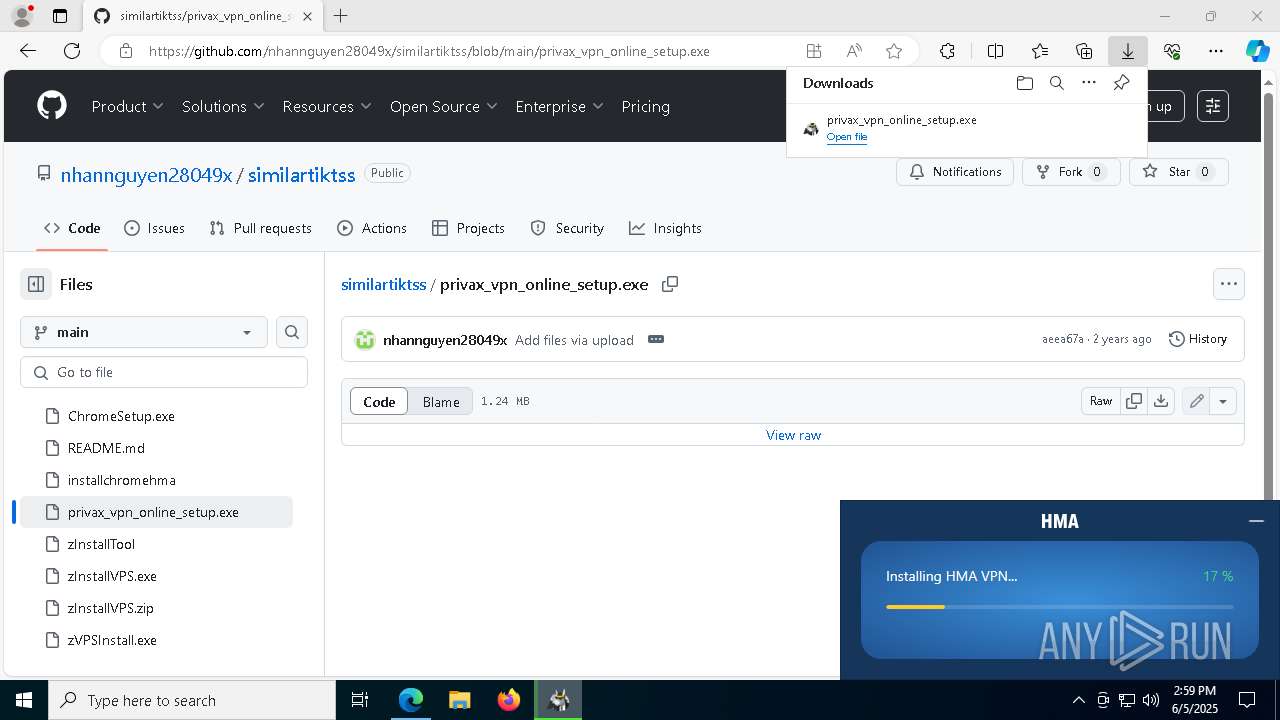1280x720 pixels.
Task: Open similartiktss repository link in header
Action: click(301, 175)
